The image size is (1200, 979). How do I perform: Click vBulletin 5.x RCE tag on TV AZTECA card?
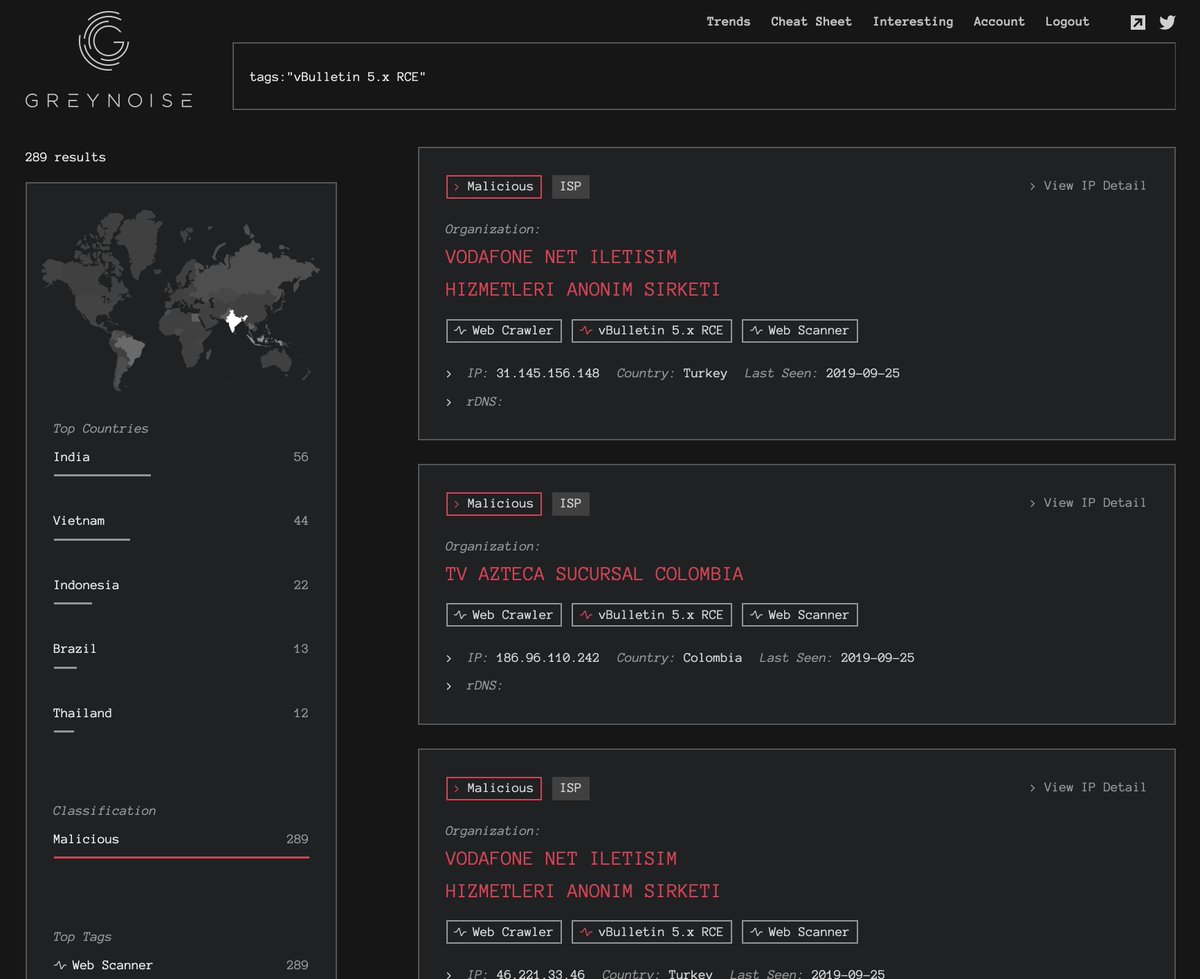click(x=652, y=615)
